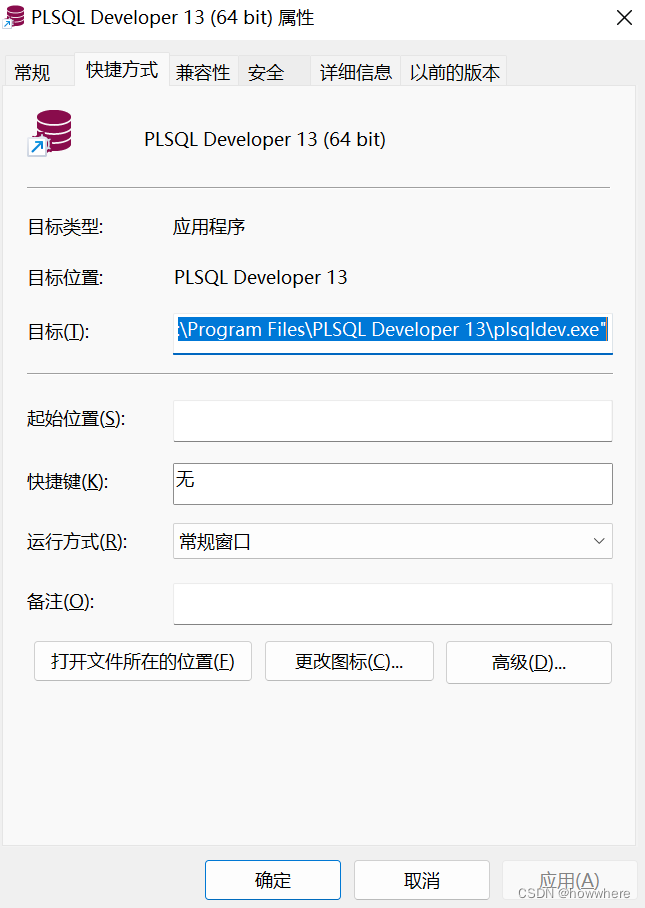Screen dimensions: 645x908
Task: Open the 高级(D)... settings button
Action: click(529, 662)
